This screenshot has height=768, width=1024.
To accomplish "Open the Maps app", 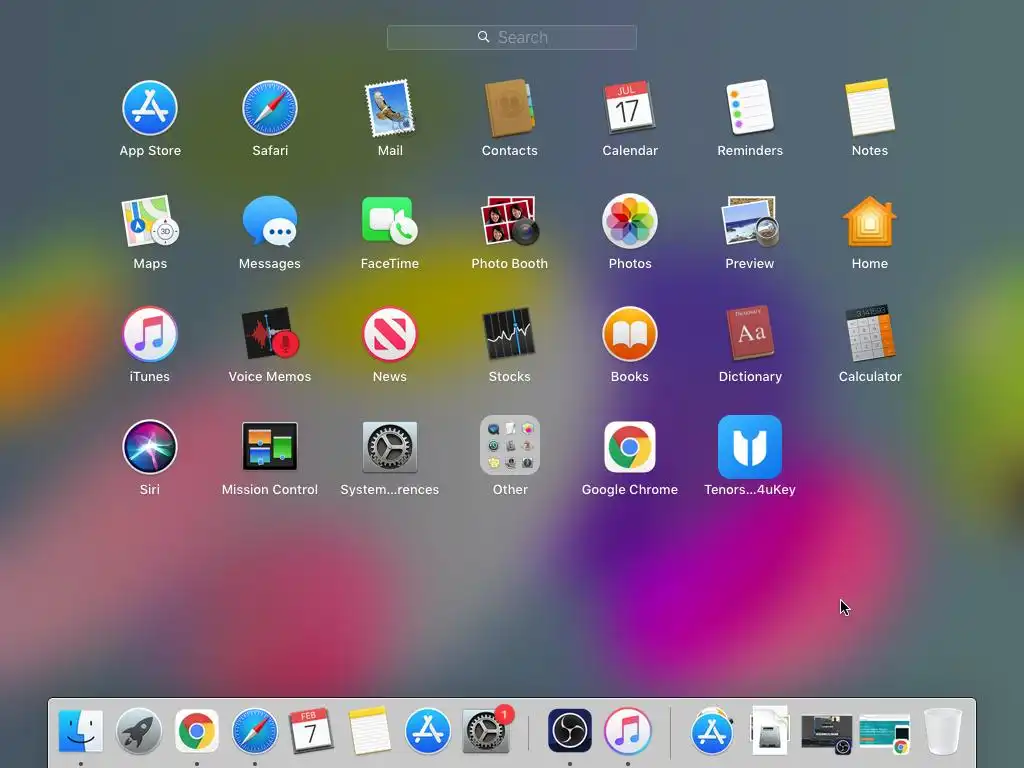I will click(x=150, y=221).
